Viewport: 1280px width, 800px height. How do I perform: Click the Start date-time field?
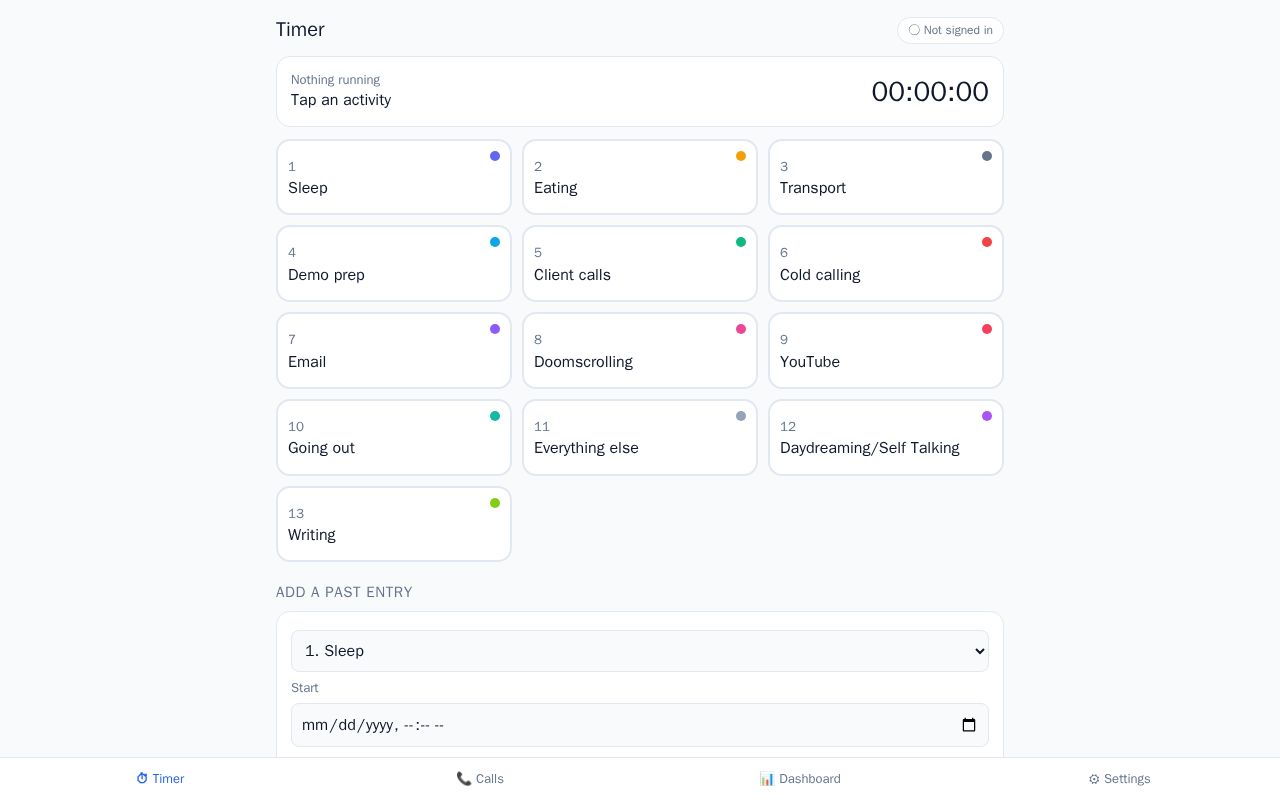(640, 725)
